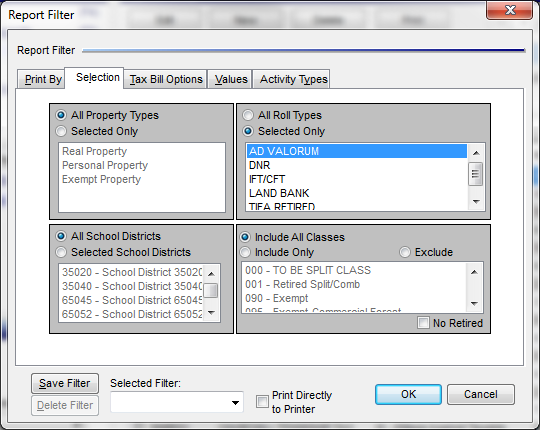Open the Values tab

(231, 79)
